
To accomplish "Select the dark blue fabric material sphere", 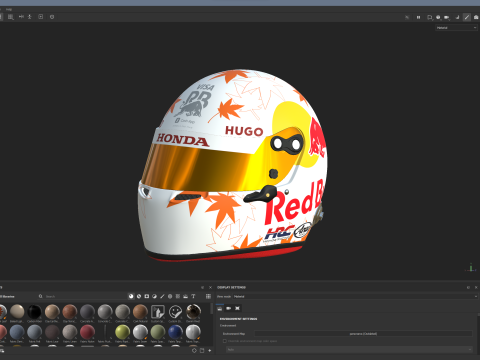I will (x=175, y=332).
